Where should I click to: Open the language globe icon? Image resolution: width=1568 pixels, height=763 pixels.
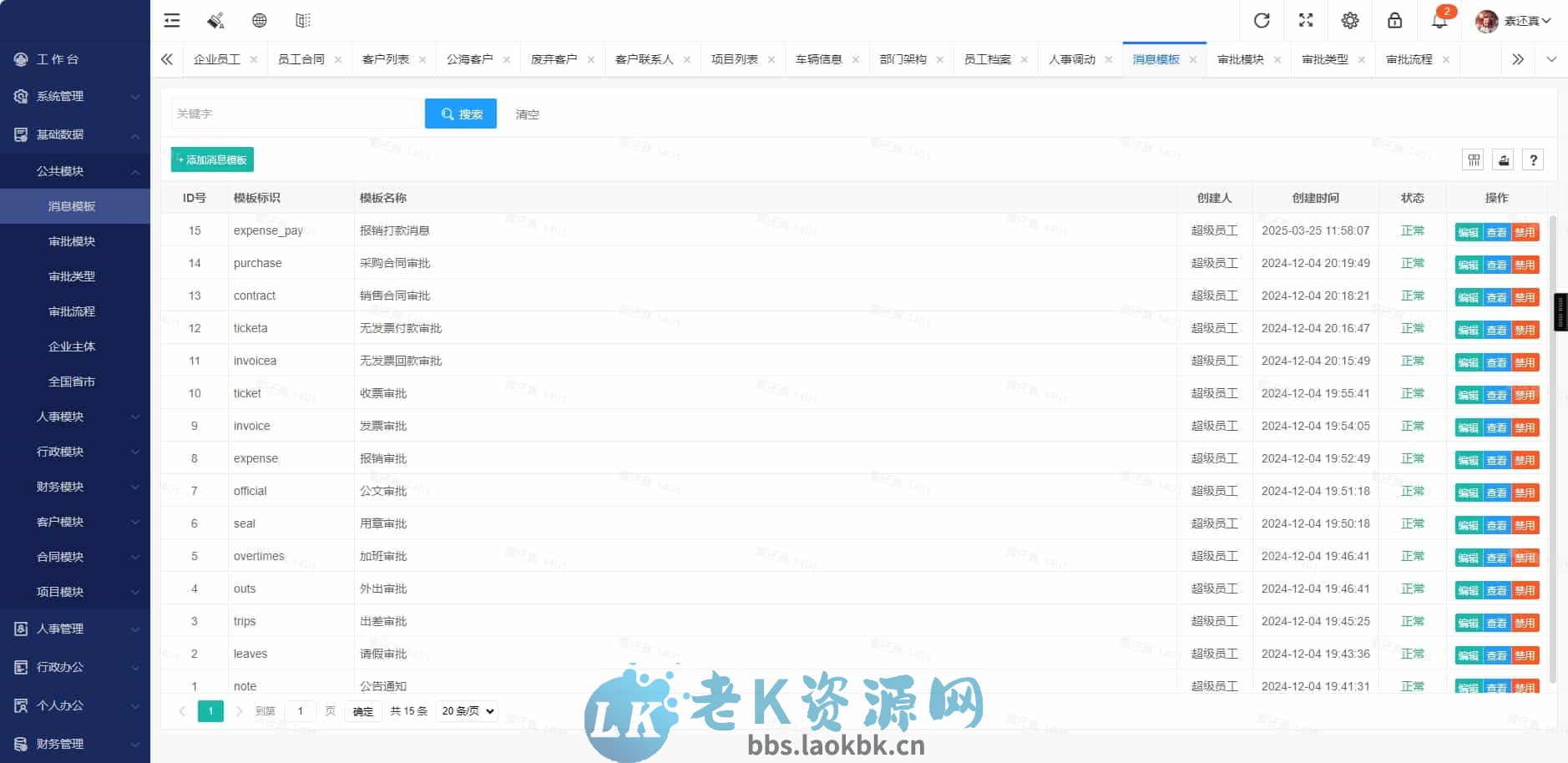tap(259, 20)
